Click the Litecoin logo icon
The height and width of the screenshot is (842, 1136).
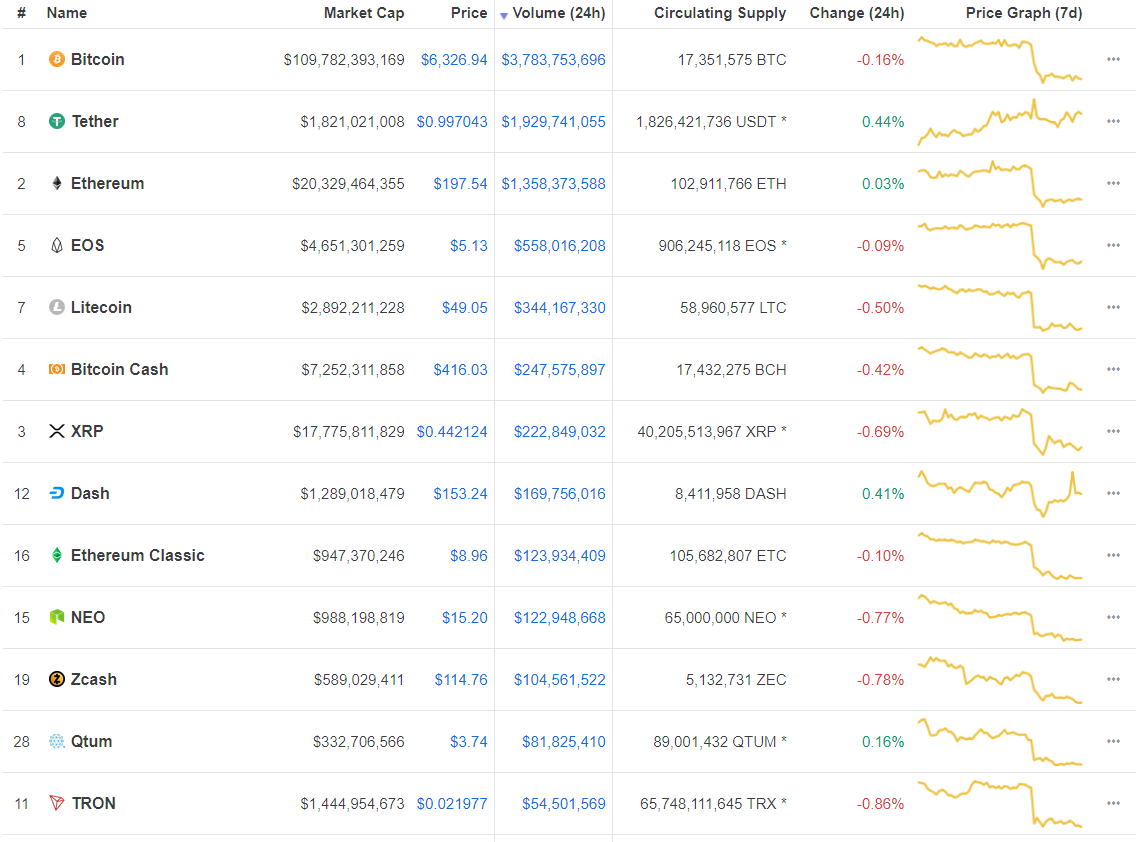57,308
